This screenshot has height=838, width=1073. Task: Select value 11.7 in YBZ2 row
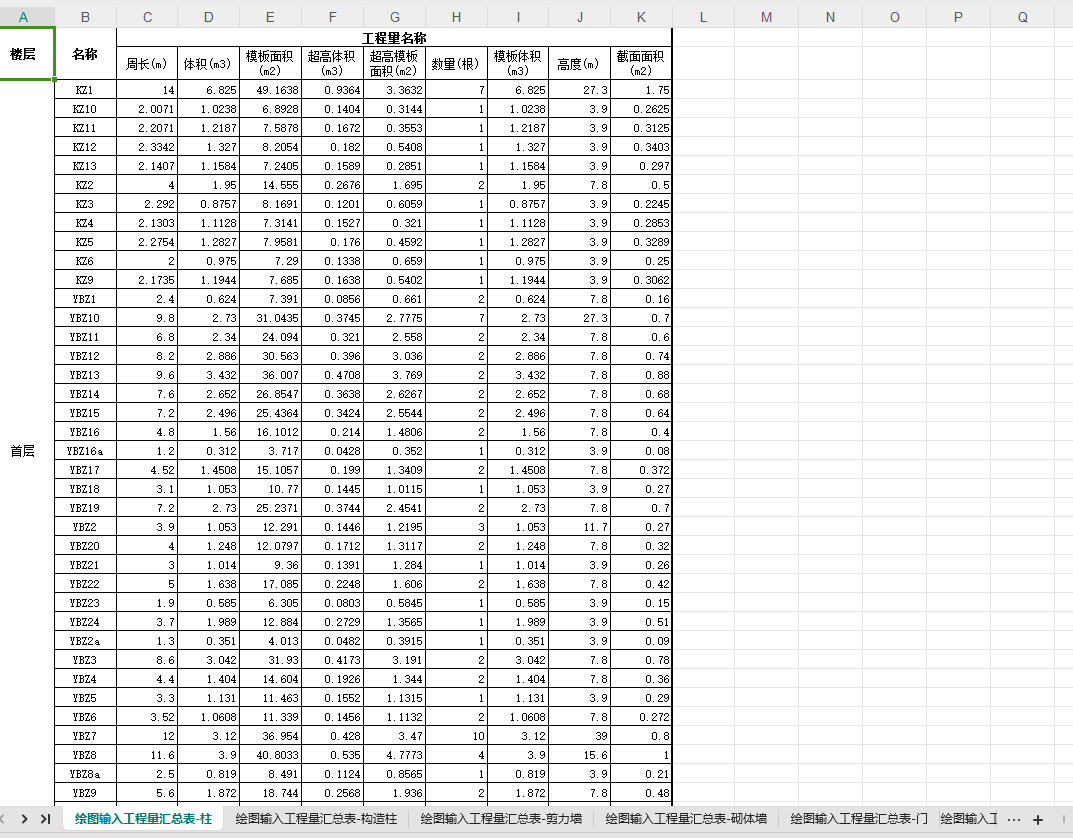click(580, 527)
